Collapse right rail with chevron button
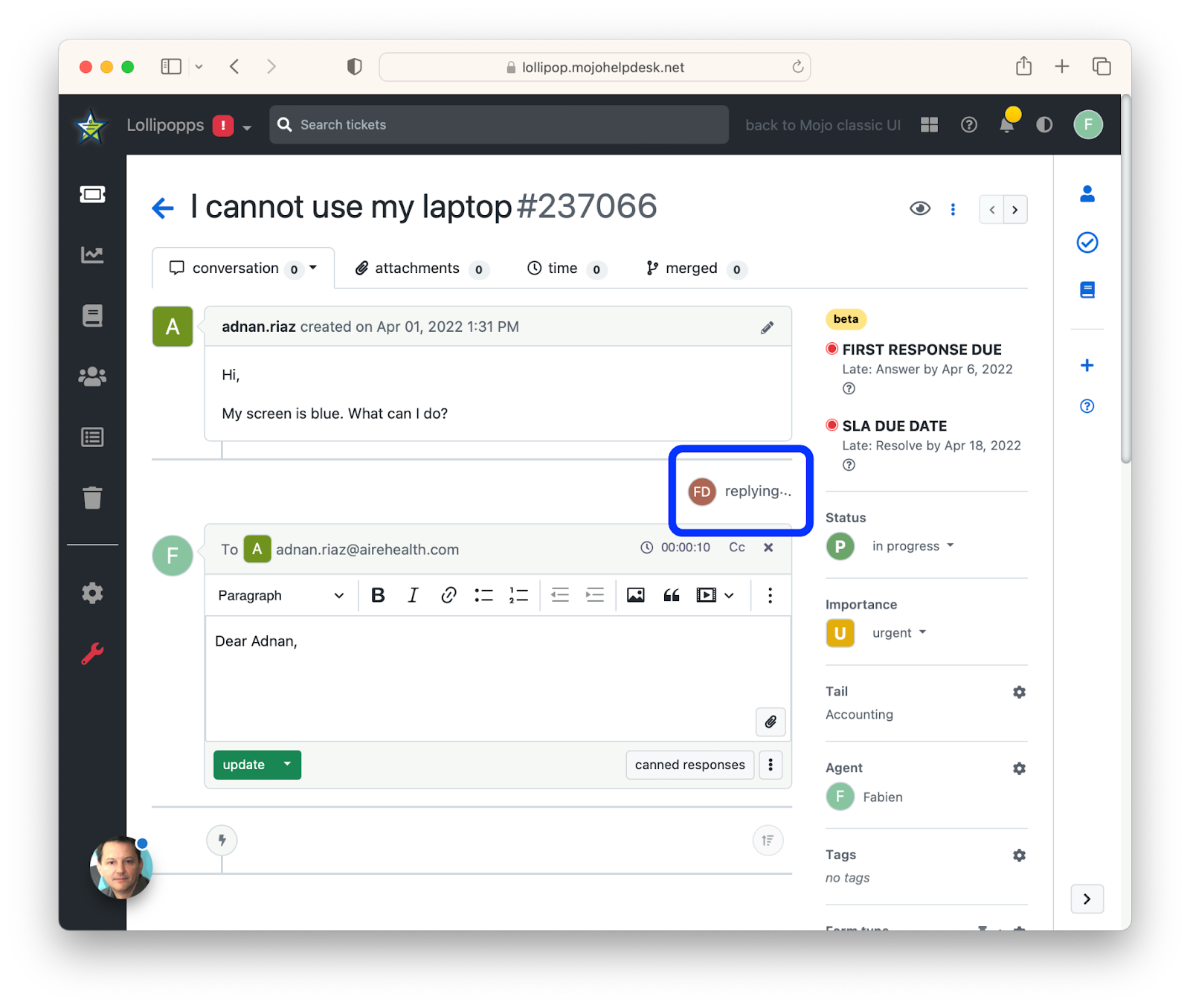This screenshot has width=1190, height=1008. coord(1087,899)
